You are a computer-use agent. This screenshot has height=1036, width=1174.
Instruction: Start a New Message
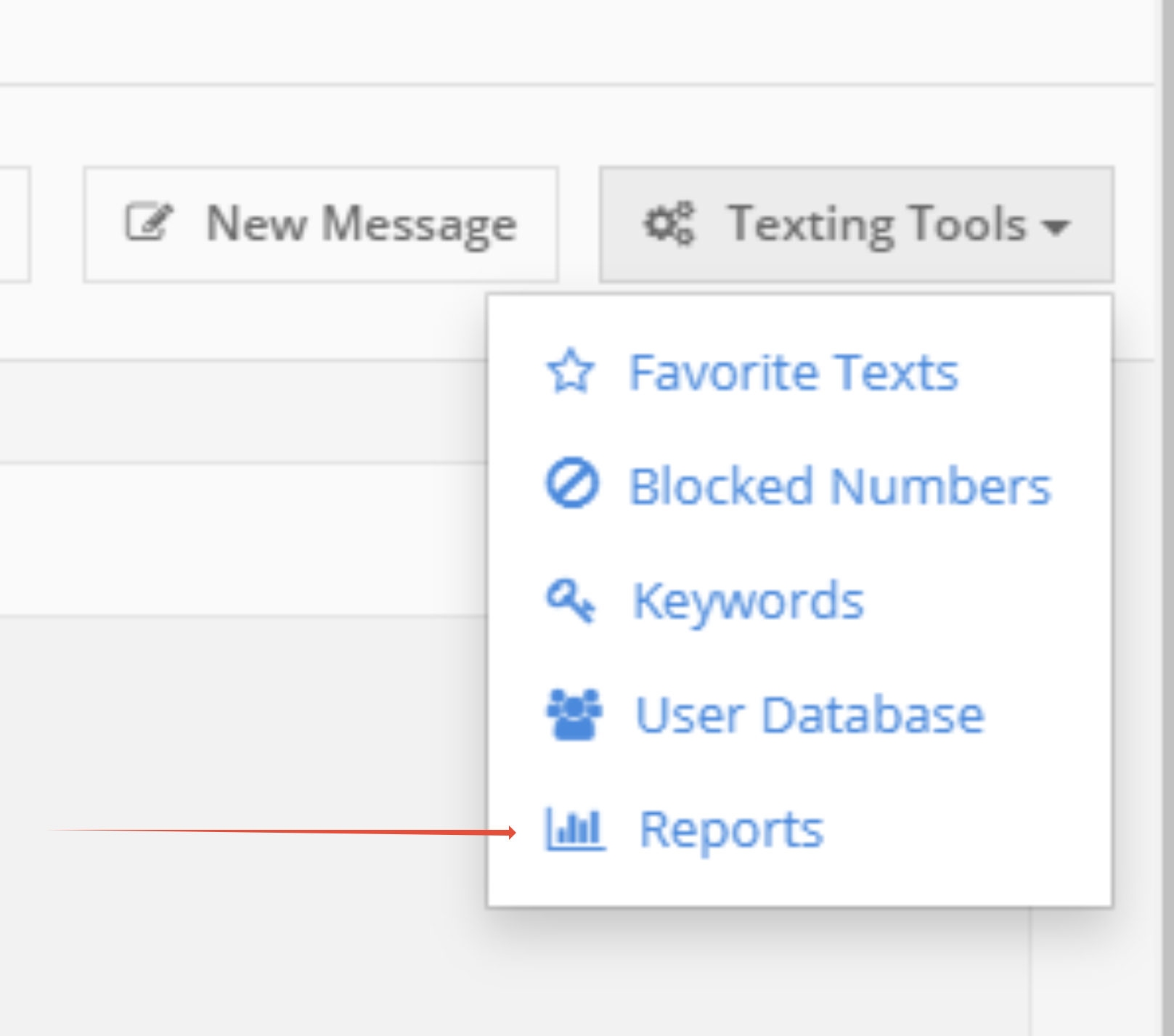[x=361, y=224]
